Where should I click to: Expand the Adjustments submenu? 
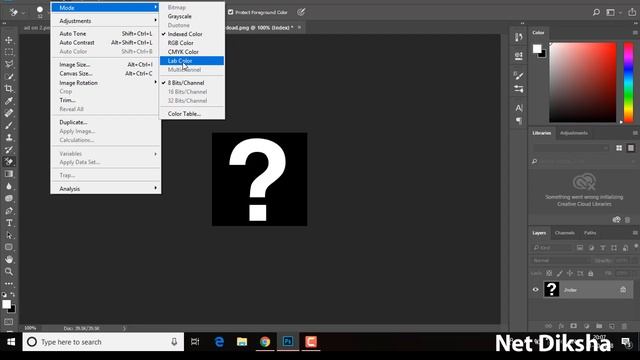pyautogui.click(x=106, y=21)
